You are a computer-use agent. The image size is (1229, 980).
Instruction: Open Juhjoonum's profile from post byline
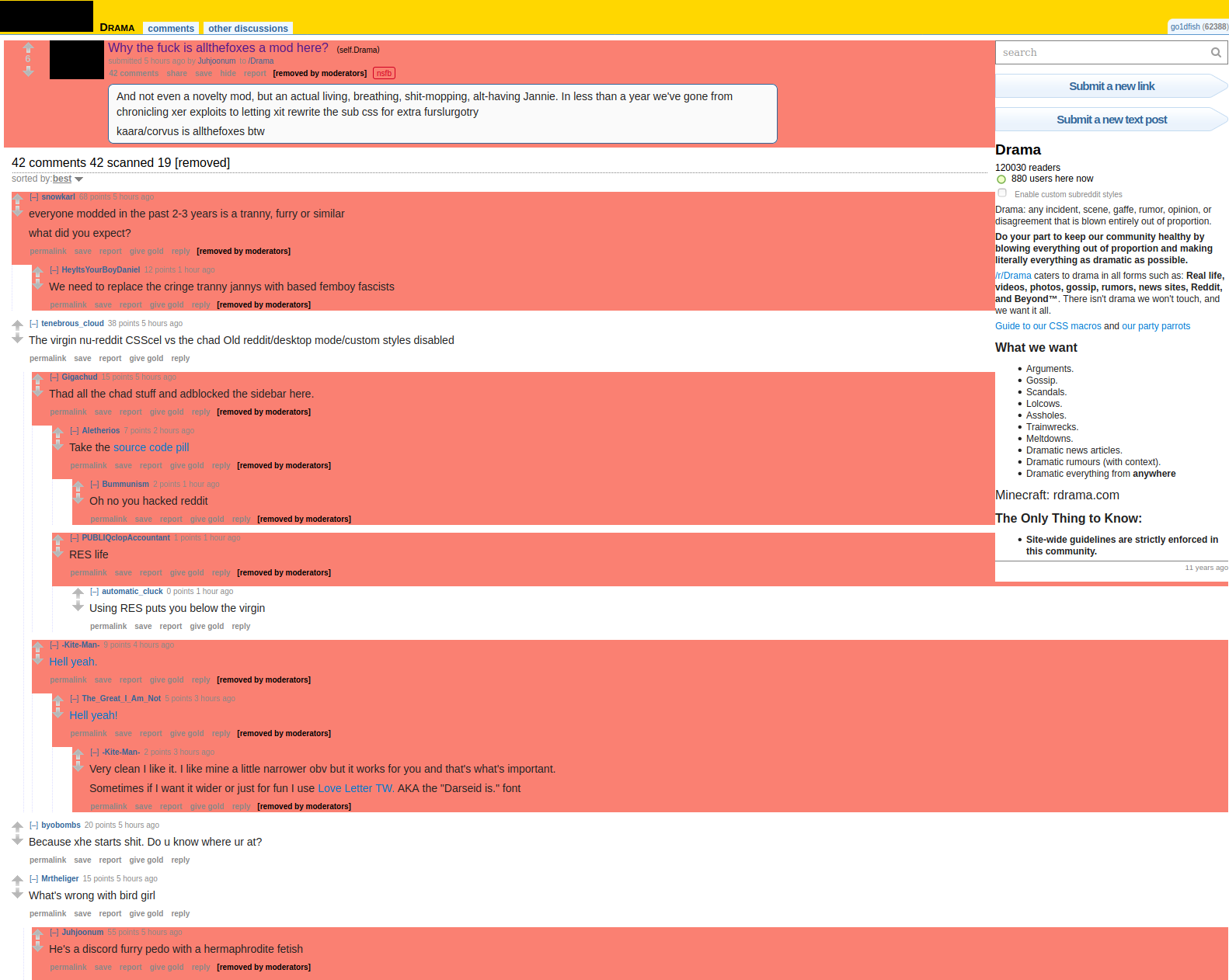tap(217, 61)
